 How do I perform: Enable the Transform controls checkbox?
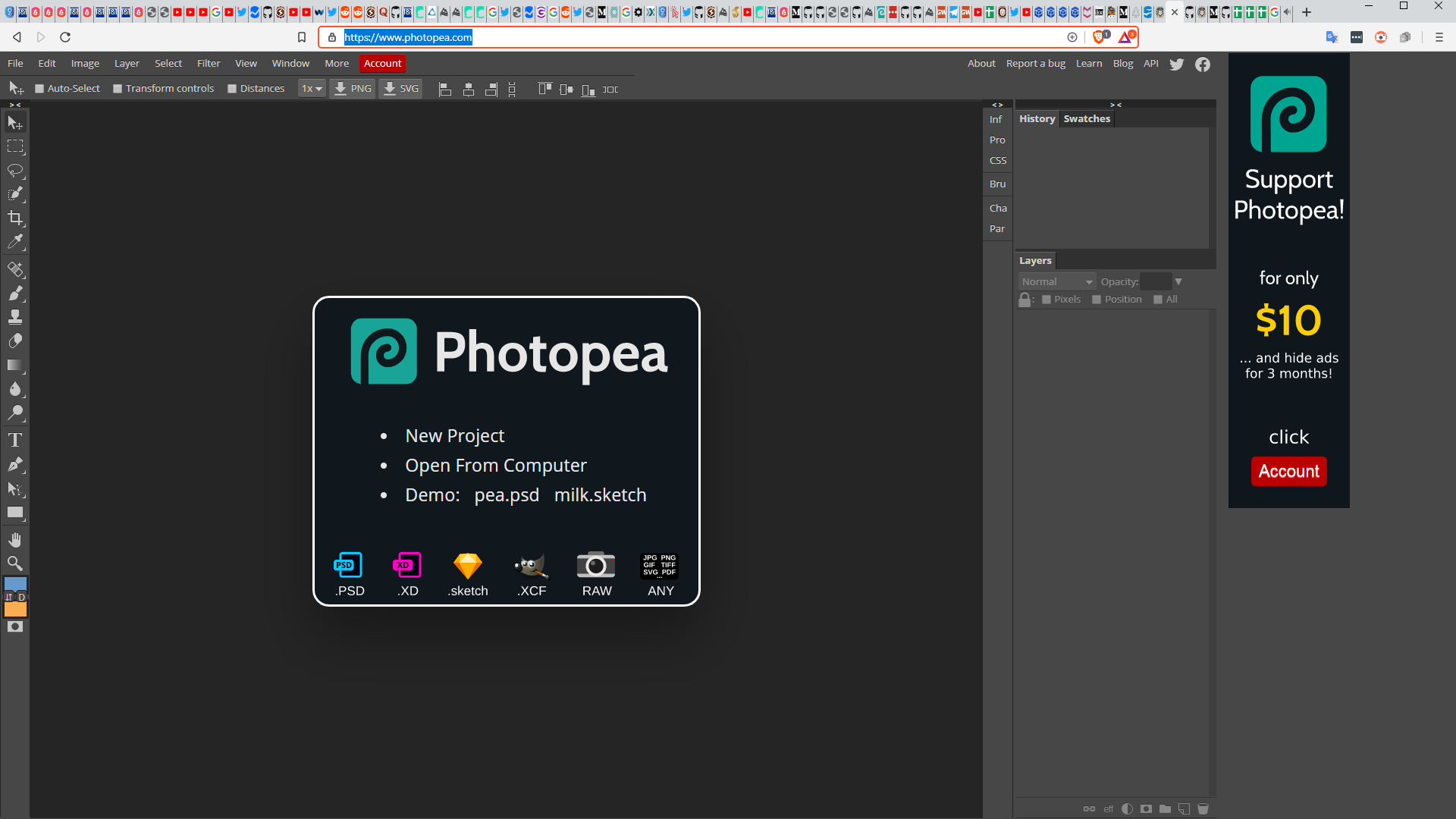click(x=118, y=89)
